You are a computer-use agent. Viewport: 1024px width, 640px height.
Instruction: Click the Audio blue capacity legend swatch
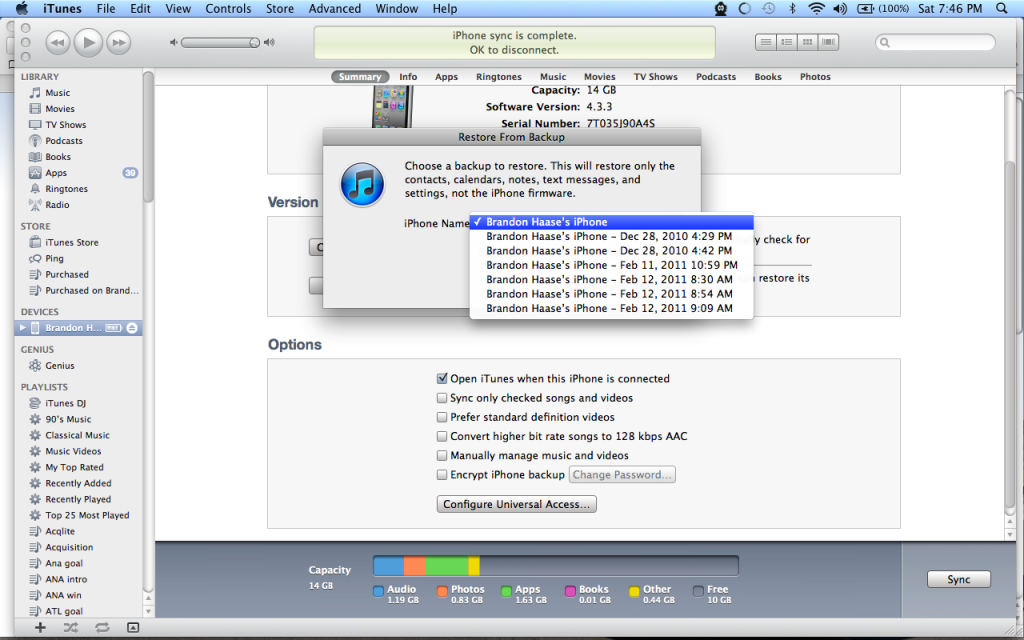pos(378,591)
